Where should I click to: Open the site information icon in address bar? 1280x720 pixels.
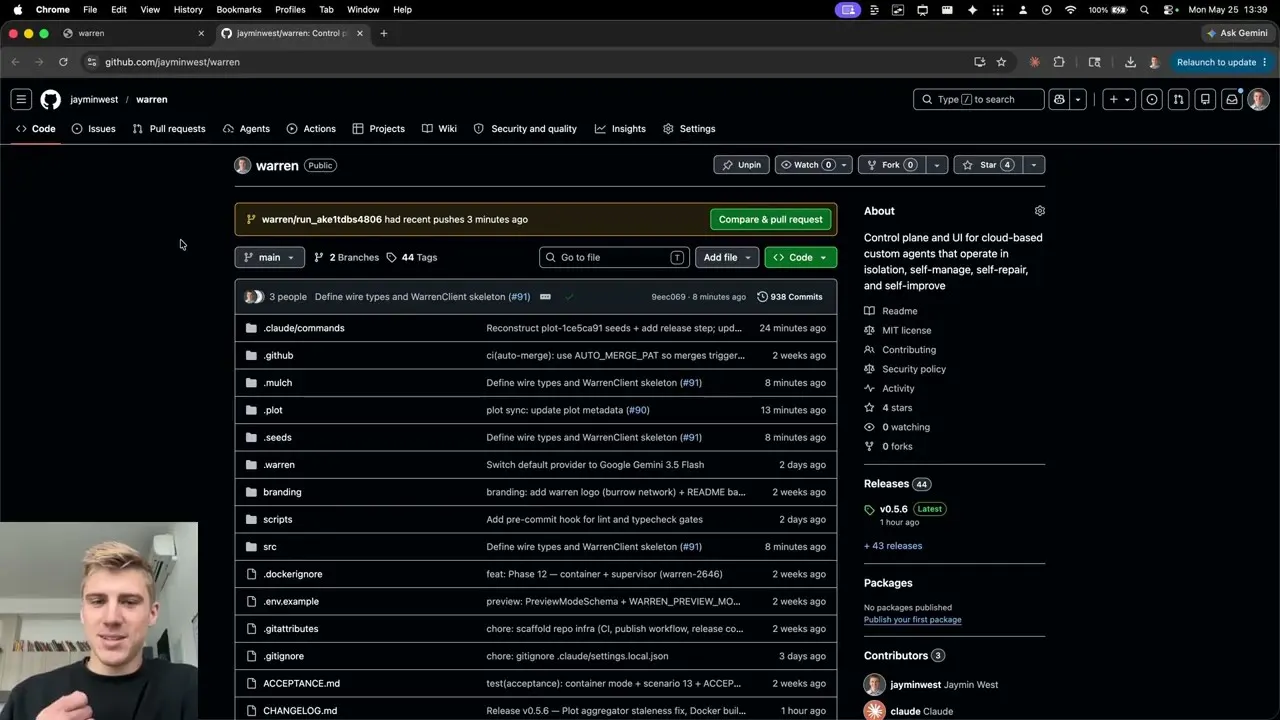pos(92,62)
